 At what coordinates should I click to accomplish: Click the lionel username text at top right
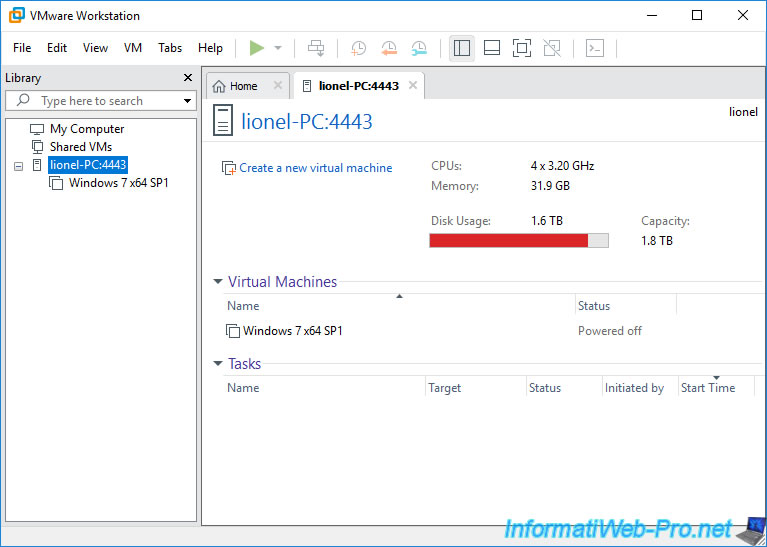pos(743,112)
